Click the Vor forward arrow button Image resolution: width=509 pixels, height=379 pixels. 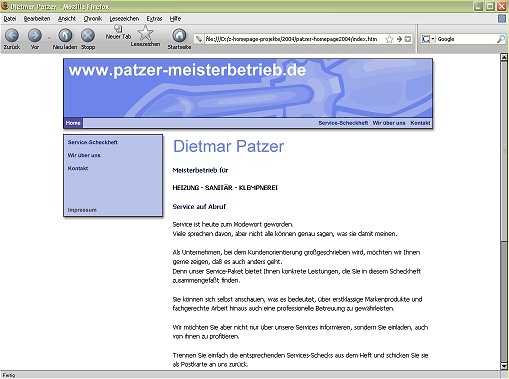(x=35, y=35)
